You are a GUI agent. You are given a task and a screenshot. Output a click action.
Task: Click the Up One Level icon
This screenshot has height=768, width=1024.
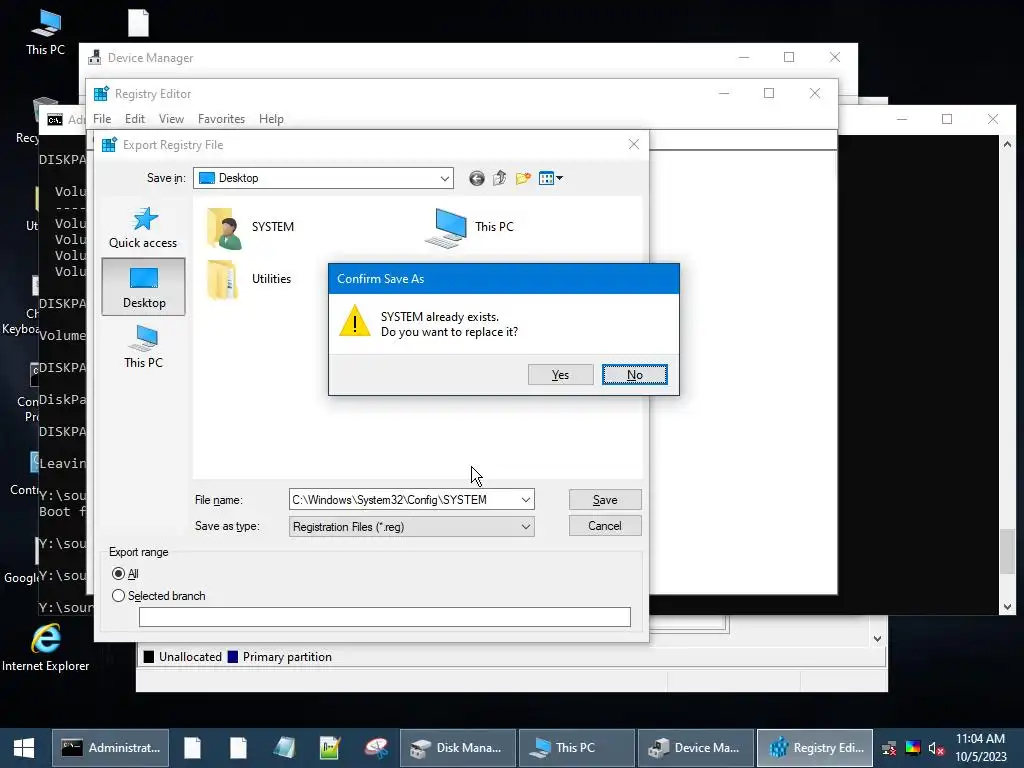(x=500, y=178)
